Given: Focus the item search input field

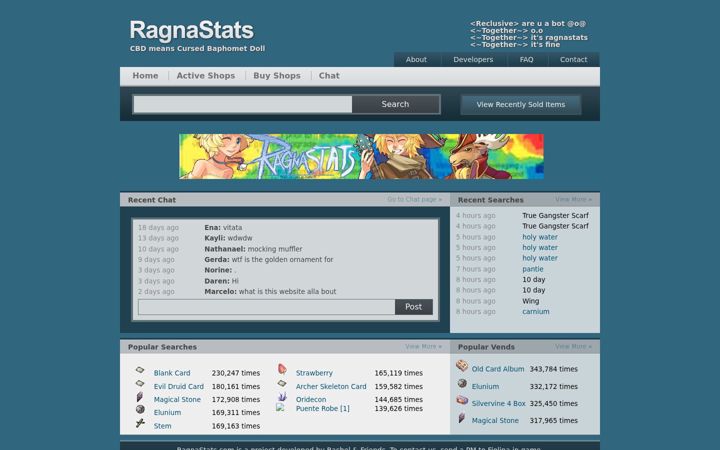Looking at the screenshot, I should pyautogui.click(x=243, y=104).
